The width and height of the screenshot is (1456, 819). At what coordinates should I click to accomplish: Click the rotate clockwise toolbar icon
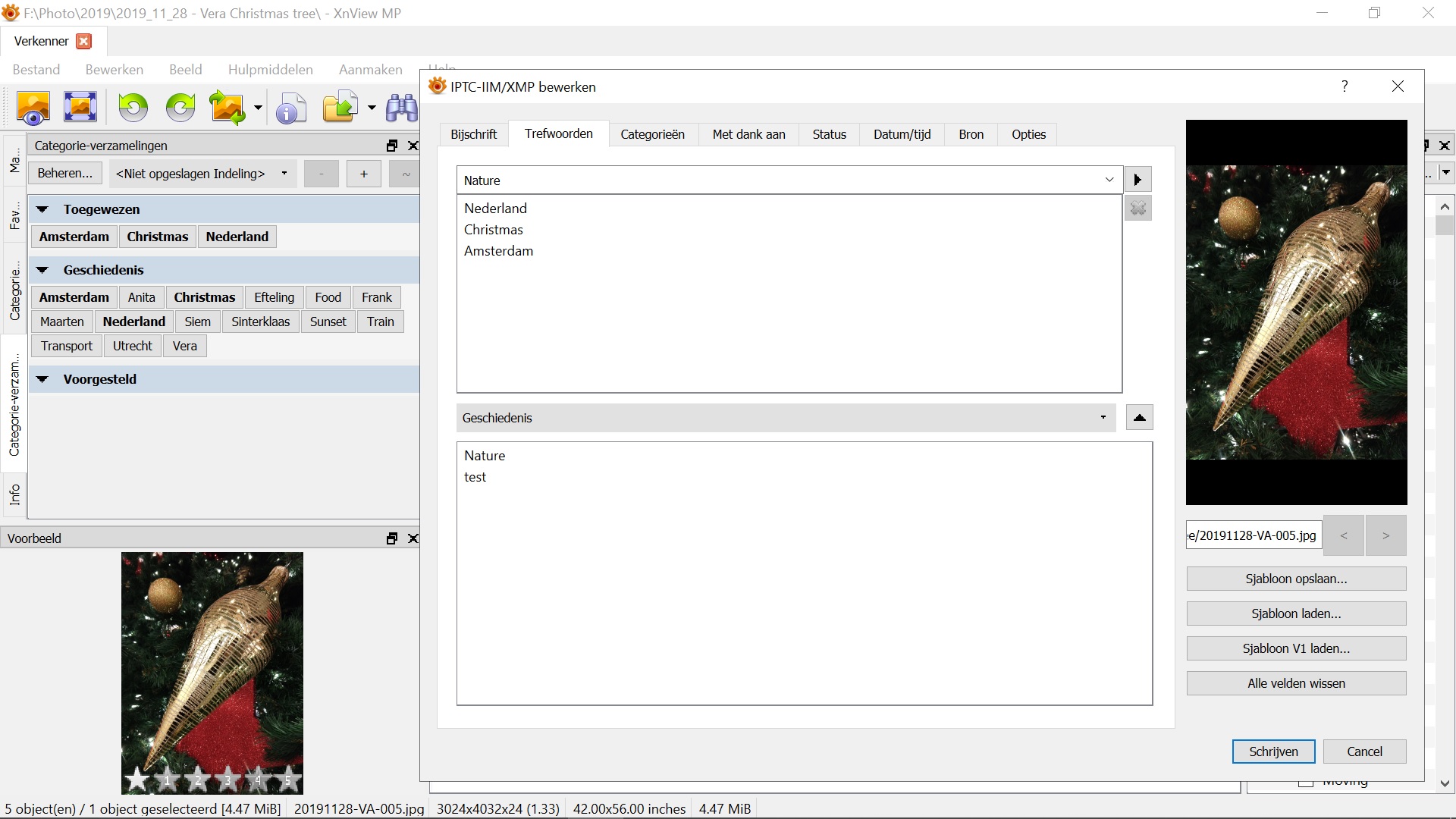pyautogui.click(x=180, y=108)
